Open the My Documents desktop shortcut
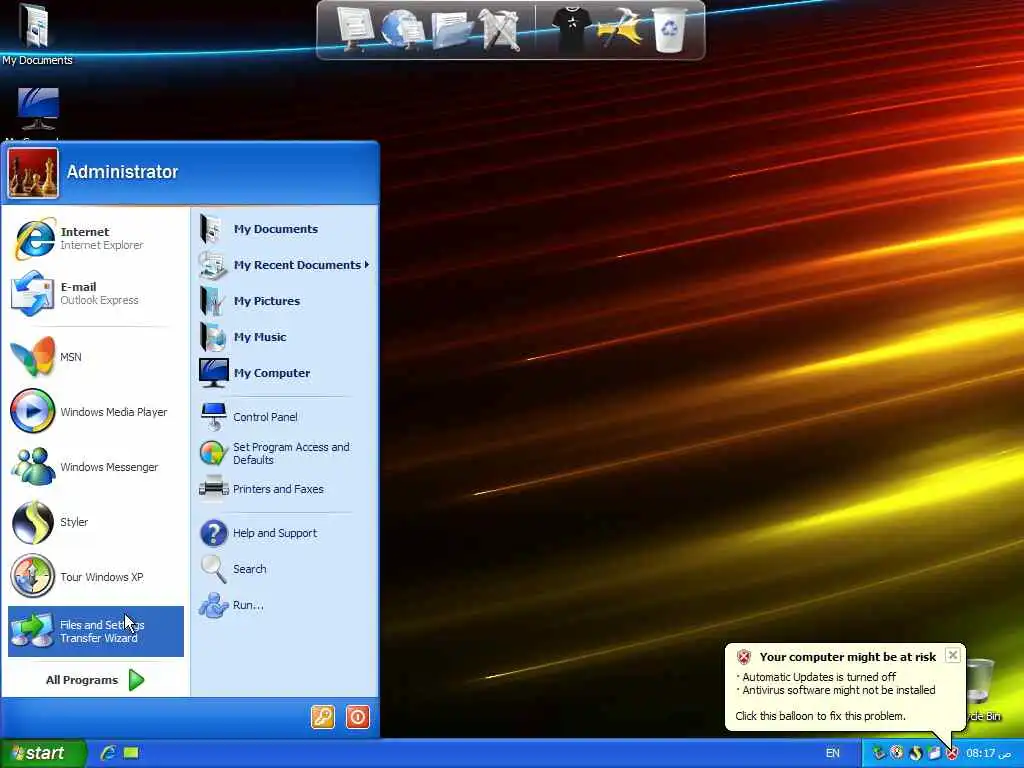1024x768 pixels. click(36, 34)
